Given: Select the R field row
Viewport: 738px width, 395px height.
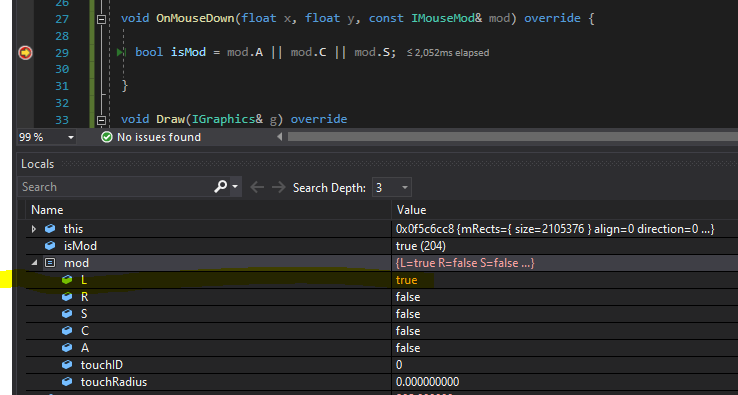Looking at the screenshot, I should 382,297.
